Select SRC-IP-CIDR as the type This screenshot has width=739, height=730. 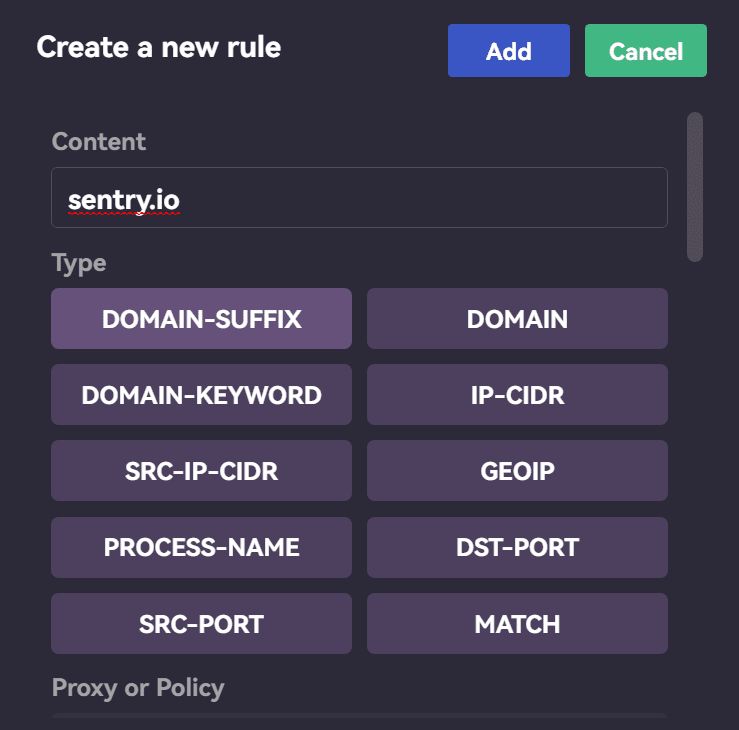201,470
